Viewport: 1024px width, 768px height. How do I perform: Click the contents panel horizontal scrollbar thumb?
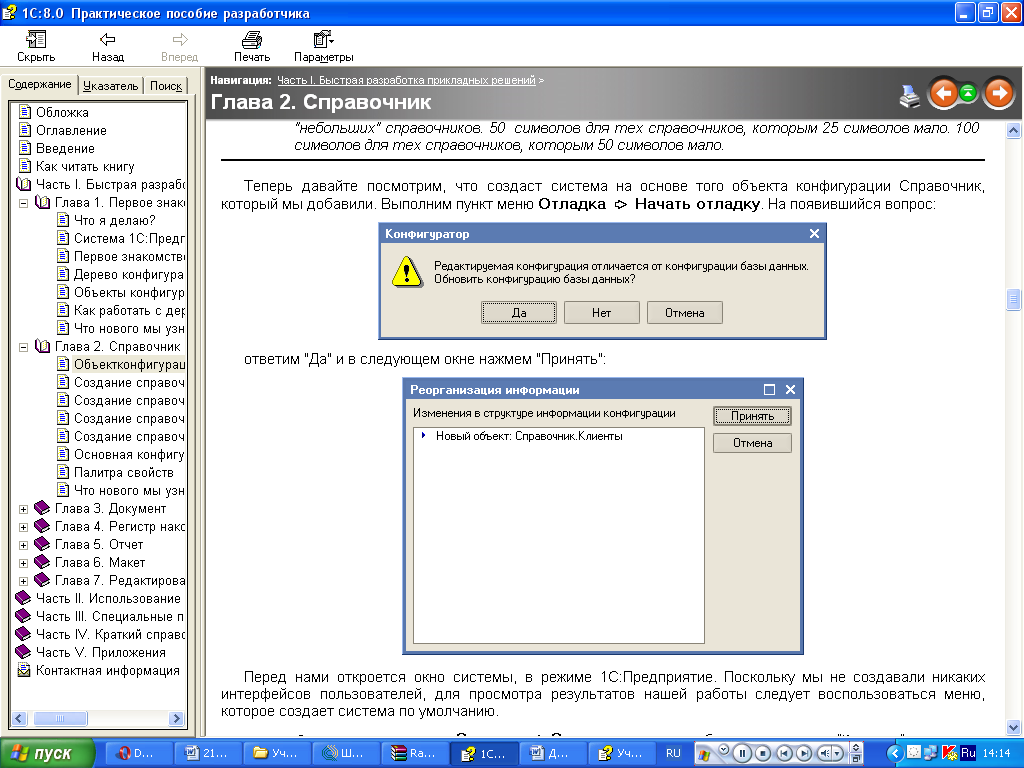click(x=60, y=719)
